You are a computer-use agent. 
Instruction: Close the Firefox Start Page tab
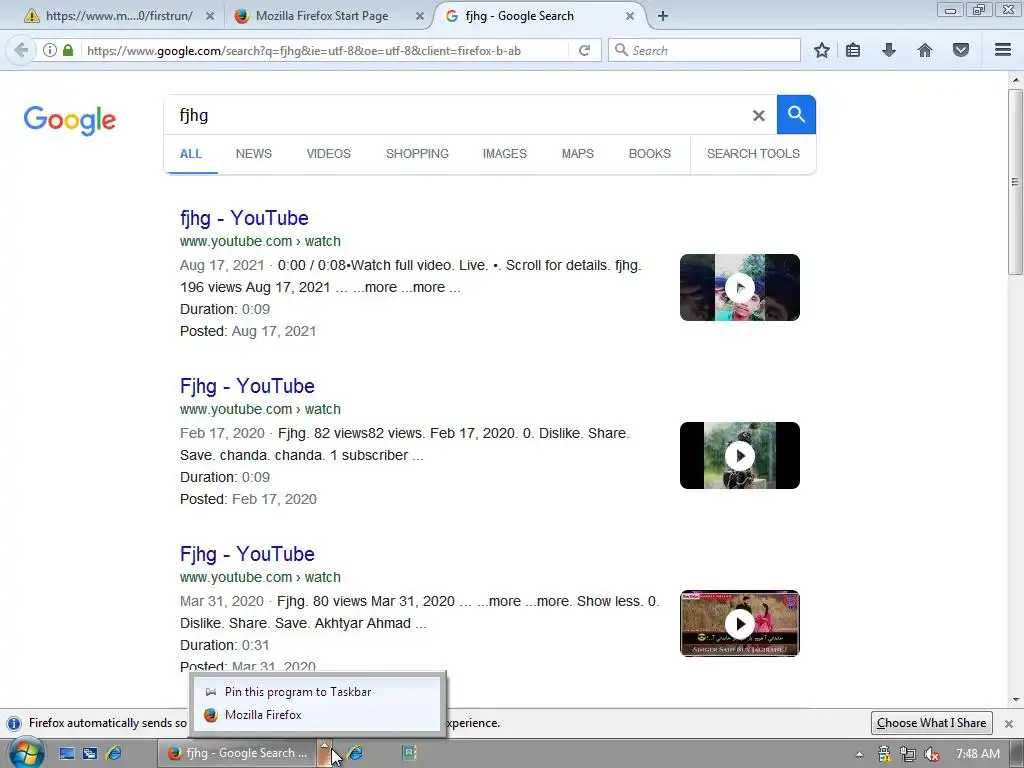pyautogui.click(x=420, y=16)
